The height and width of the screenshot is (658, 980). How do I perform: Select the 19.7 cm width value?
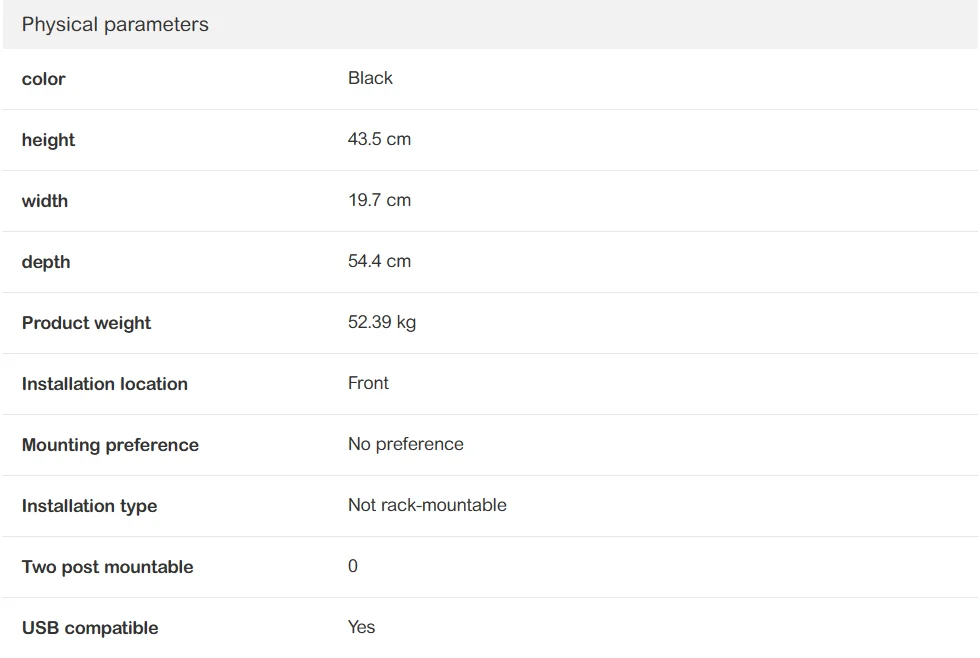[379, 200]
